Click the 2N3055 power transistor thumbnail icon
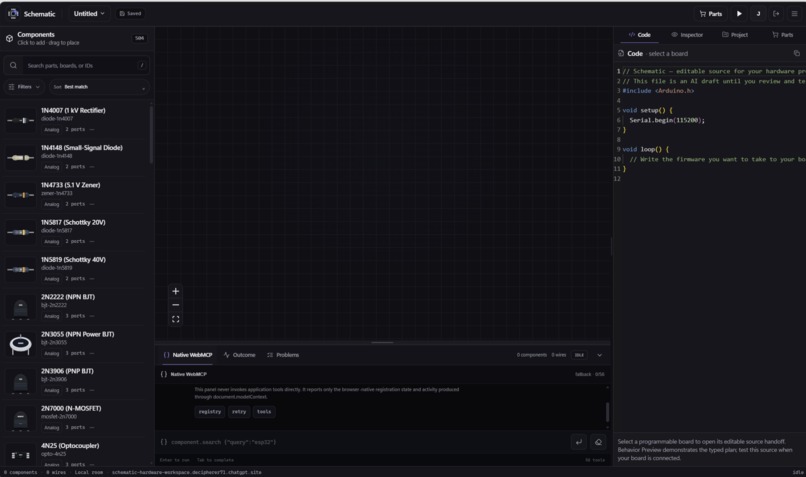 (21, 344)
